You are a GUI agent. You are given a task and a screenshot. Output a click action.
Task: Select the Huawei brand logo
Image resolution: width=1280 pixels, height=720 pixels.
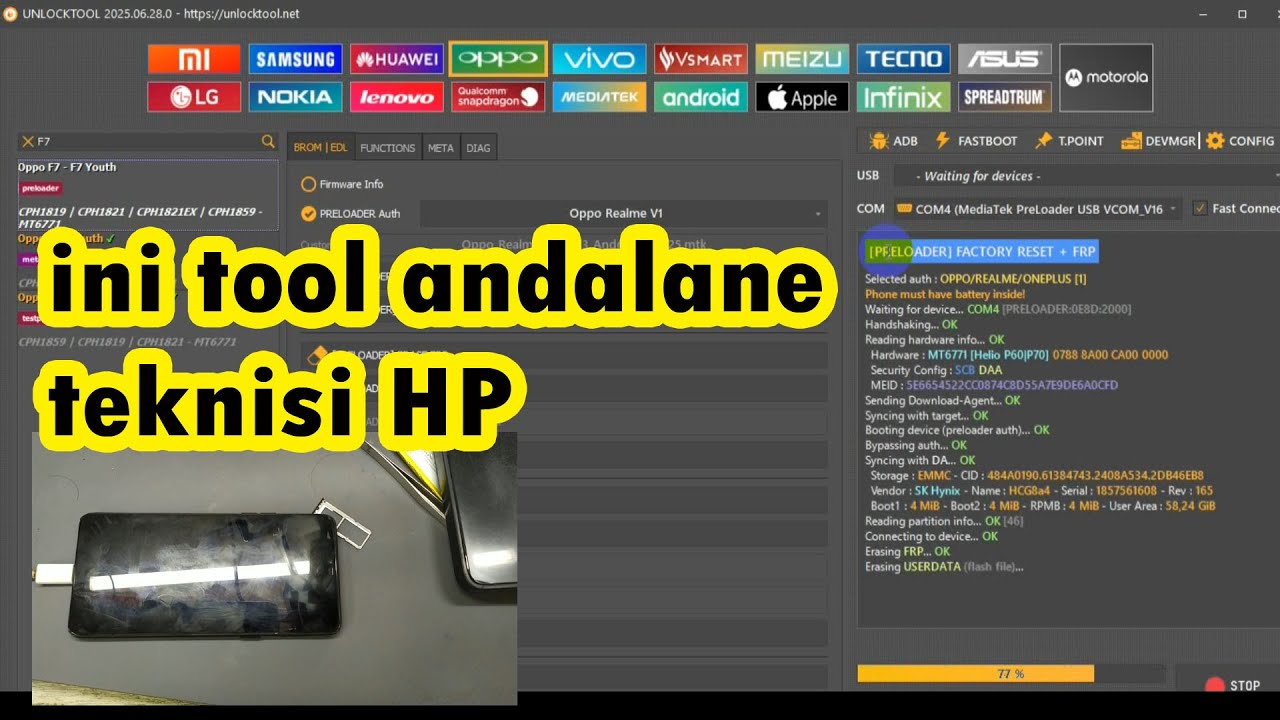point(396,59)
